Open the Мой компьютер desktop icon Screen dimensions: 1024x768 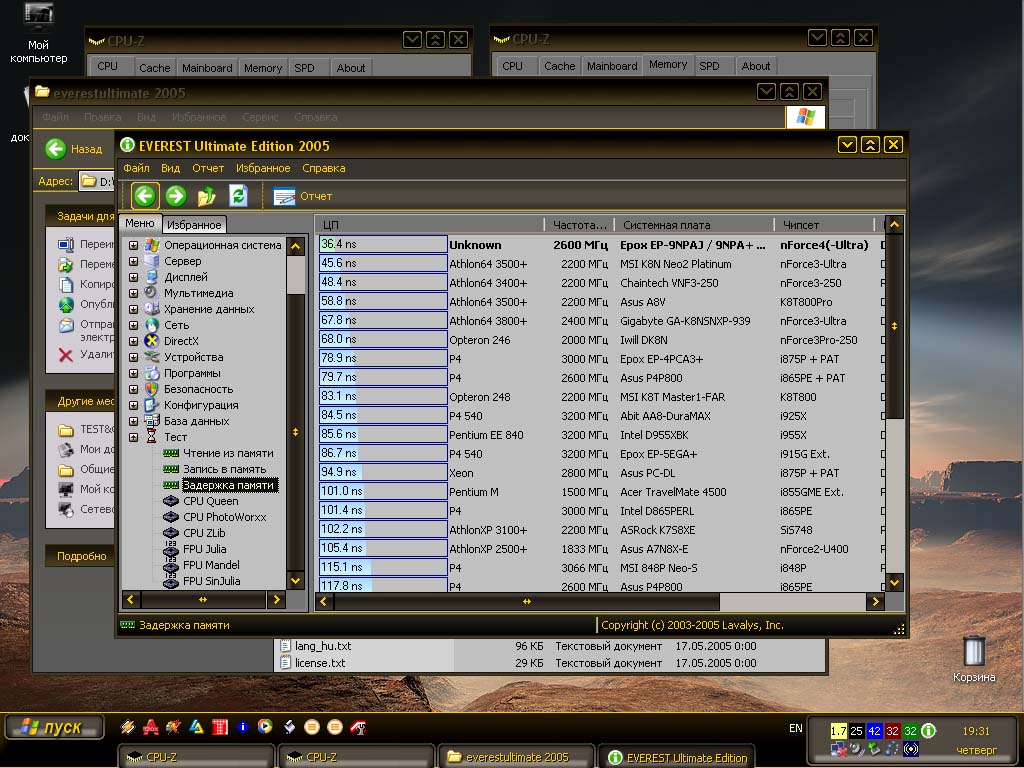[x=38, y=34]
